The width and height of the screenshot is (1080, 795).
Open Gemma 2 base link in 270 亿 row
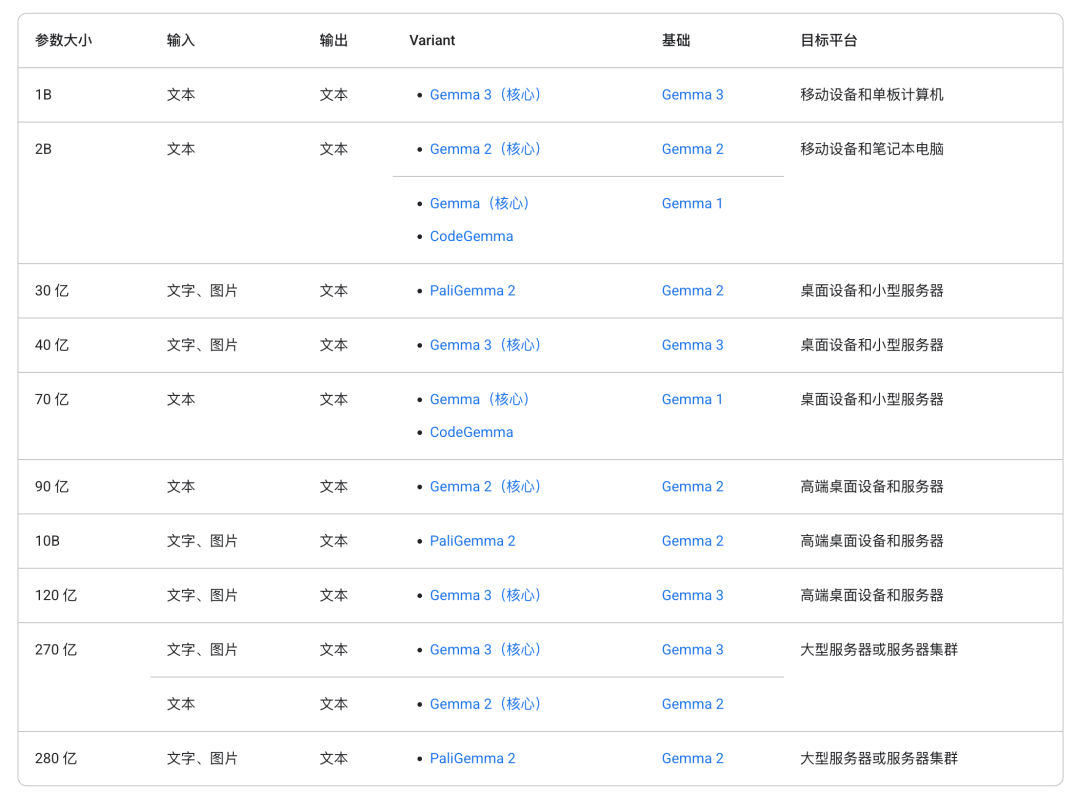pos(692,704)
